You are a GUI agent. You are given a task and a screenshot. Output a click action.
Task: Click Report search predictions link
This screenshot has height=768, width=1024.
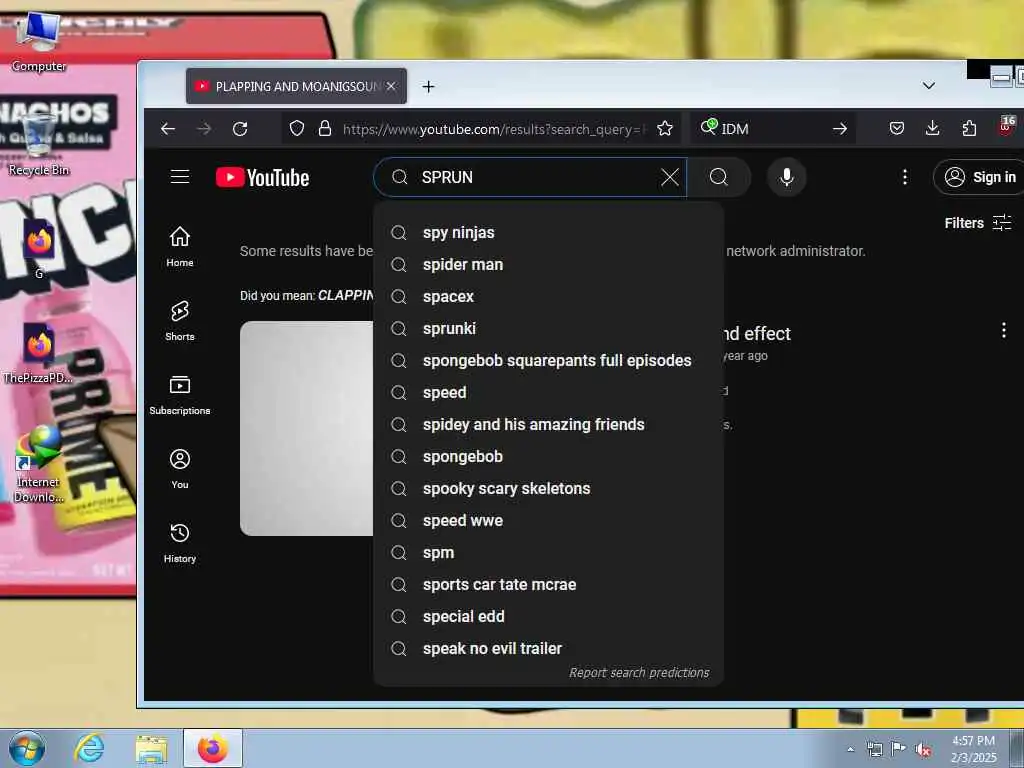click(639, 673)
